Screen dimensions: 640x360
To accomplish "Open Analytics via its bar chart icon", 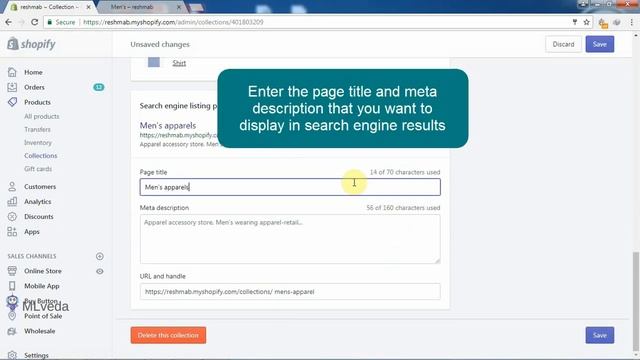I will [12, 202].
